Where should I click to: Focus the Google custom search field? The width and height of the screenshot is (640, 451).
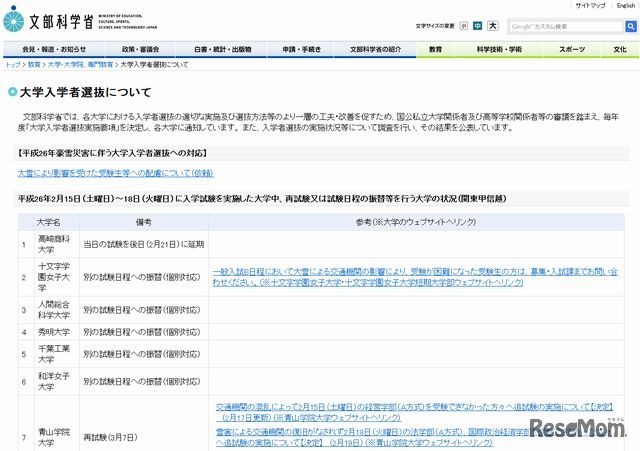coord(566,27)
